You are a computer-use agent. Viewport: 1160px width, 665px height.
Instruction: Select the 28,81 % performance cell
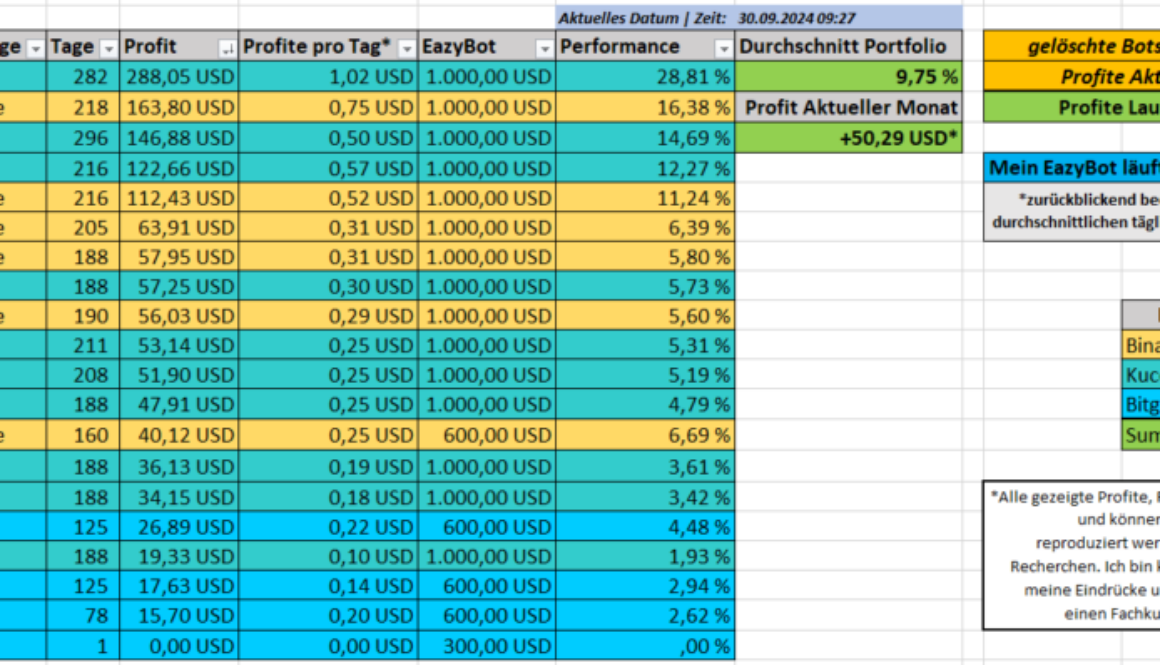tap(645, 77)
